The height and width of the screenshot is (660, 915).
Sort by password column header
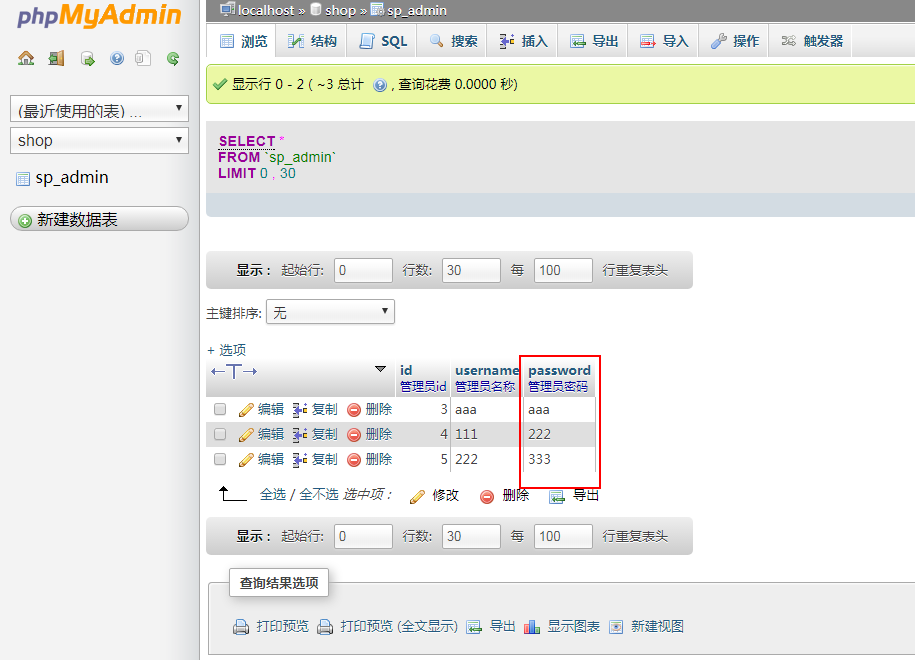(559, 370)
